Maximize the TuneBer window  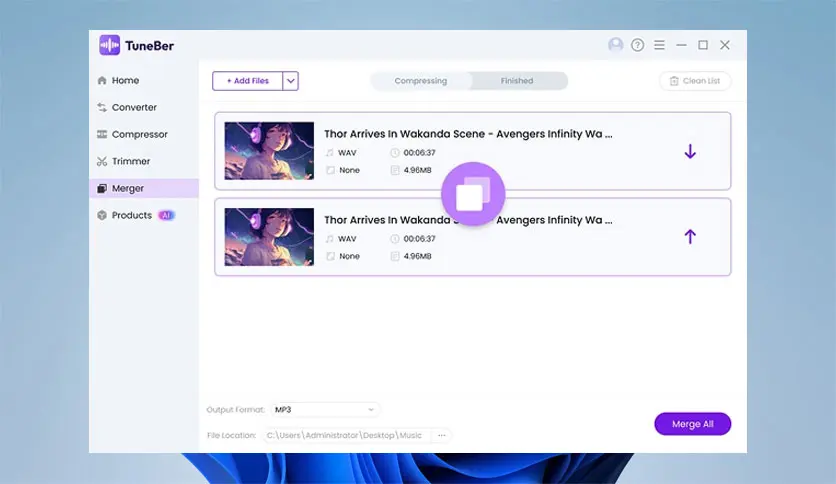tap(703, 45)
